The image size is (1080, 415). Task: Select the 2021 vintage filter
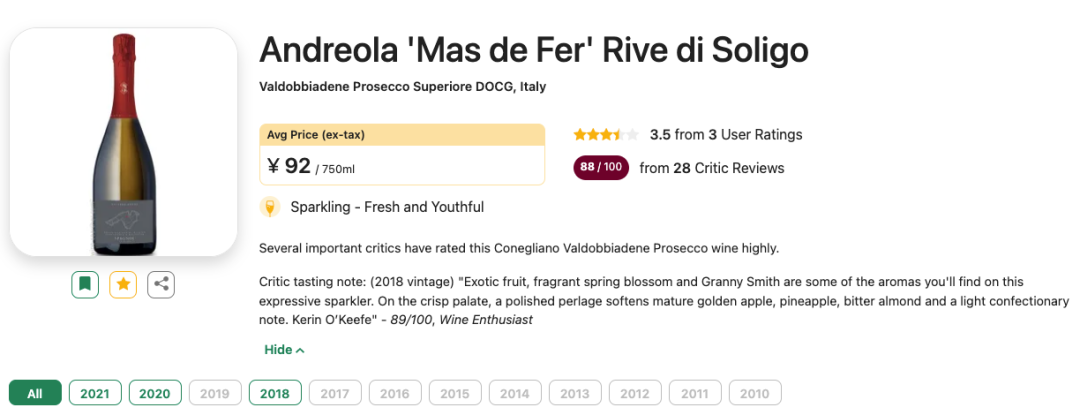pyautogui.click(x=95, y=393)
